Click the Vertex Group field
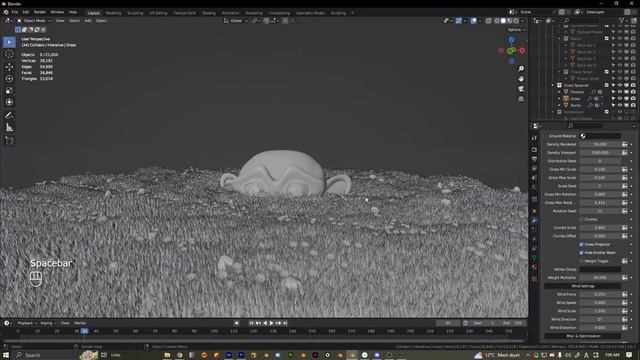Image resolution: width=640 pixels, height=360 pixels. [600, 269]
